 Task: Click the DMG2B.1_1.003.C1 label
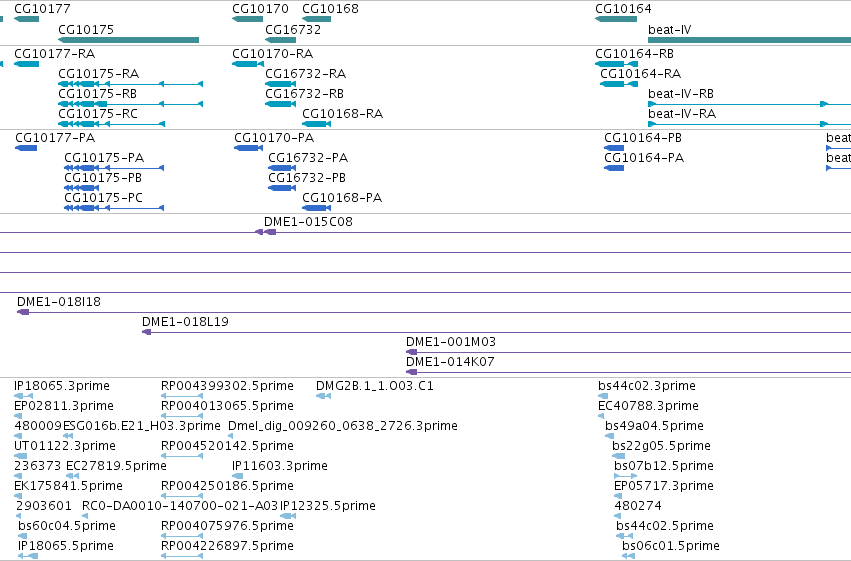pyautogui.click(x=375, y=386)
